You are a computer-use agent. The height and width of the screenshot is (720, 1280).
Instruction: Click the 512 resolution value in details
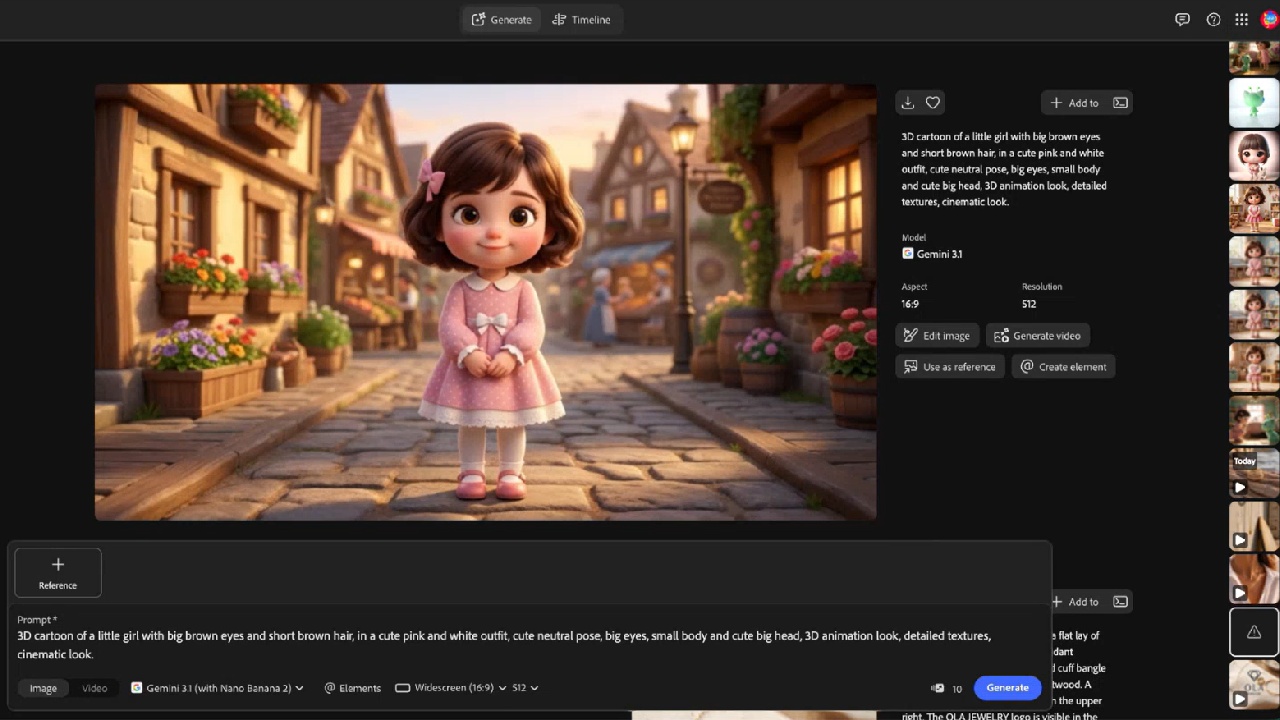click(1029, 304)
